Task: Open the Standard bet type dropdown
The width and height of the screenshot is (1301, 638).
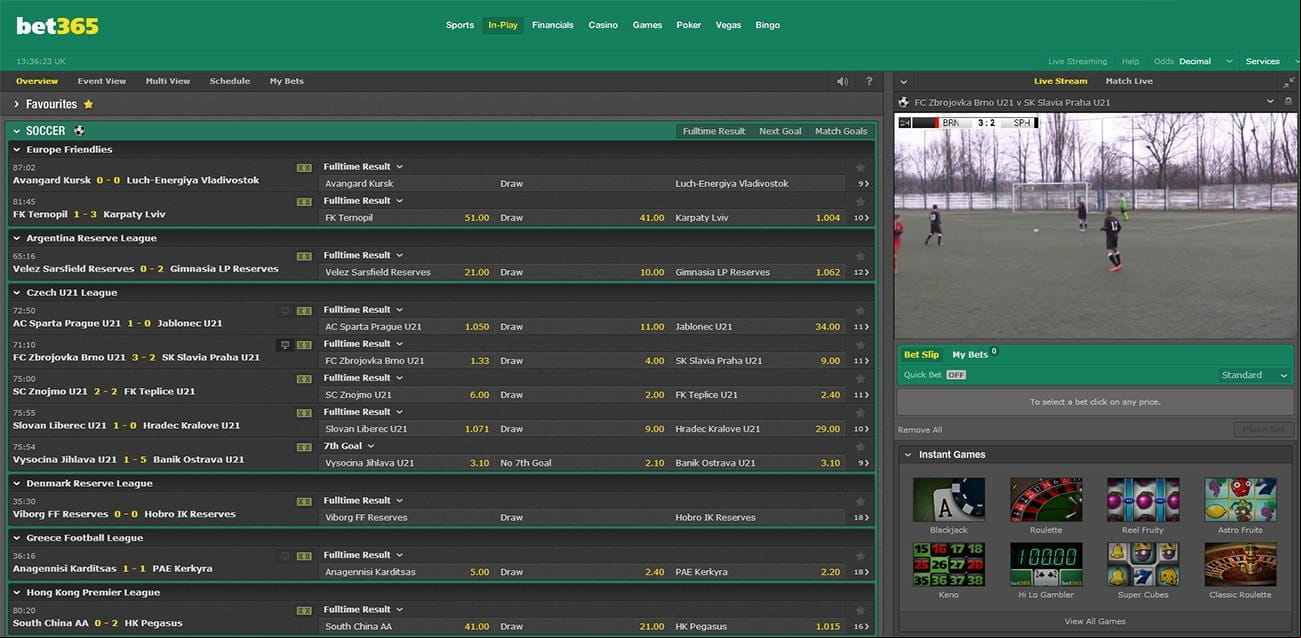Action: point(1254,375)
